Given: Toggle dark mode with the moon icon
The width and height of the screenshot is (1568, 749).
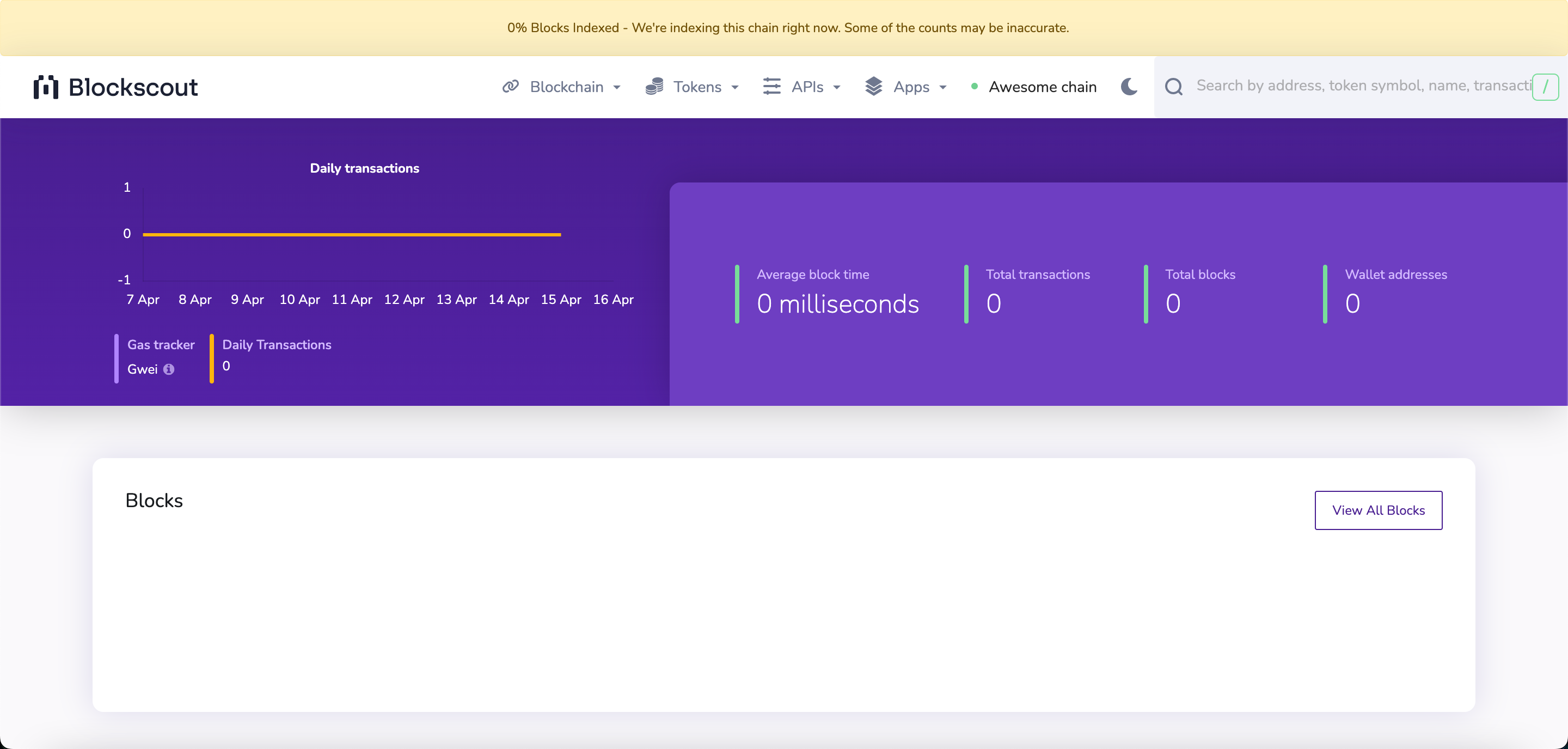Looking at the screenshot, I should [1129, 87].
